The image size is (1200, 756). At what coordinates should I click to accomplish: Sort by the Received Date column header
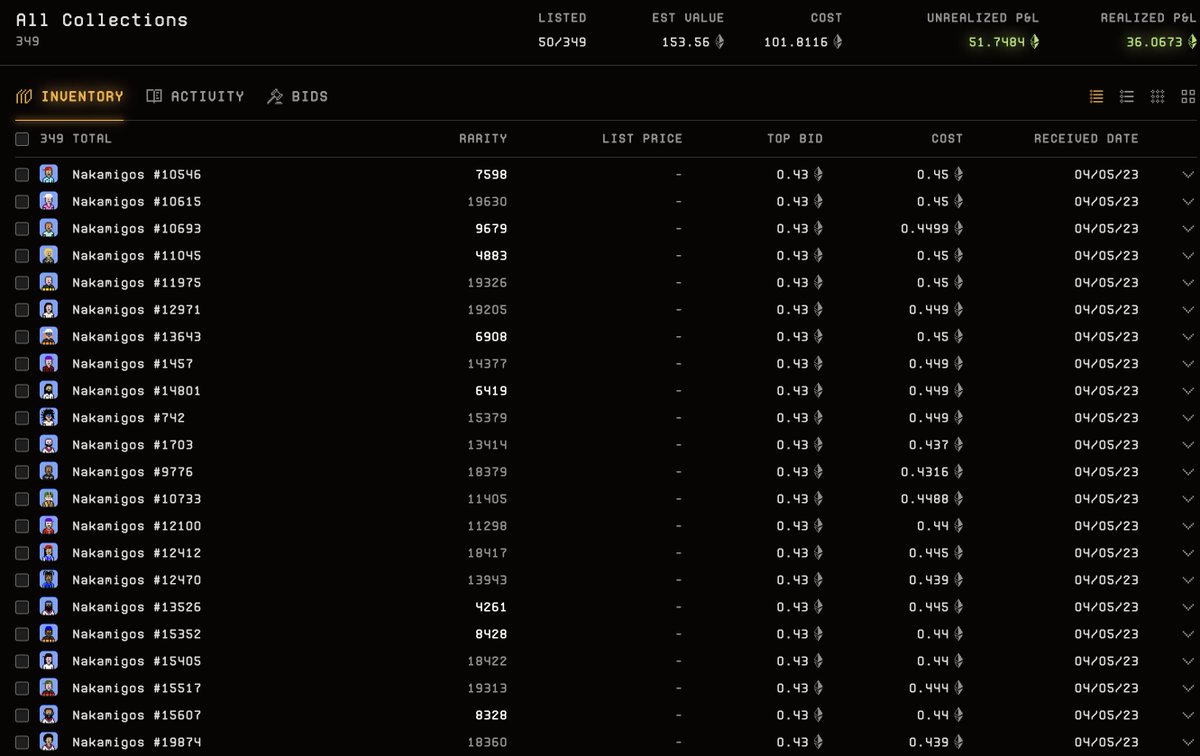tap(1086, 139)
